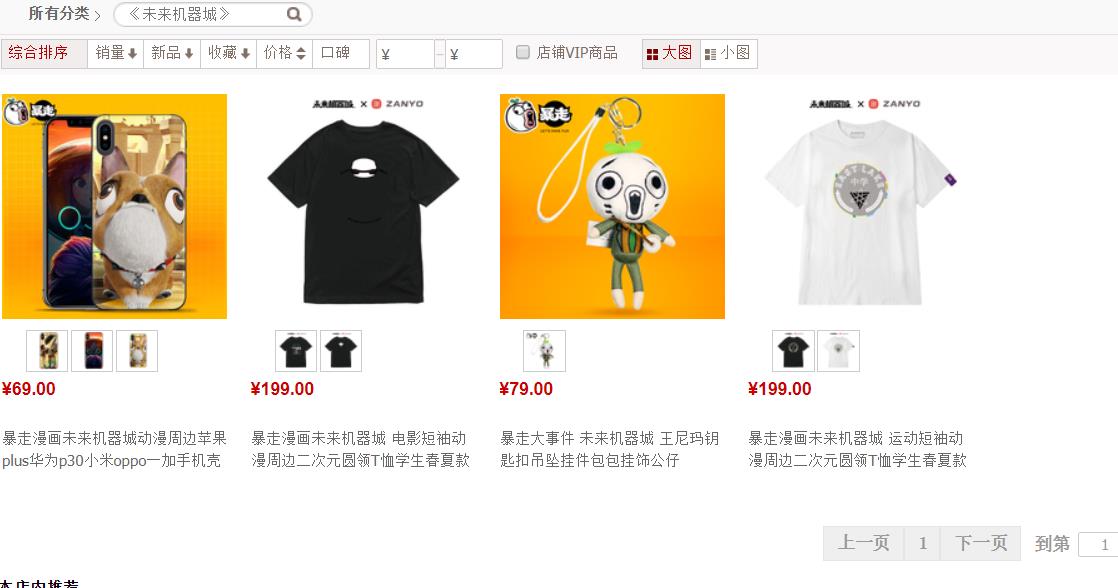Click maximum price input field
The image size is (1118, 588).
point(473,54)
